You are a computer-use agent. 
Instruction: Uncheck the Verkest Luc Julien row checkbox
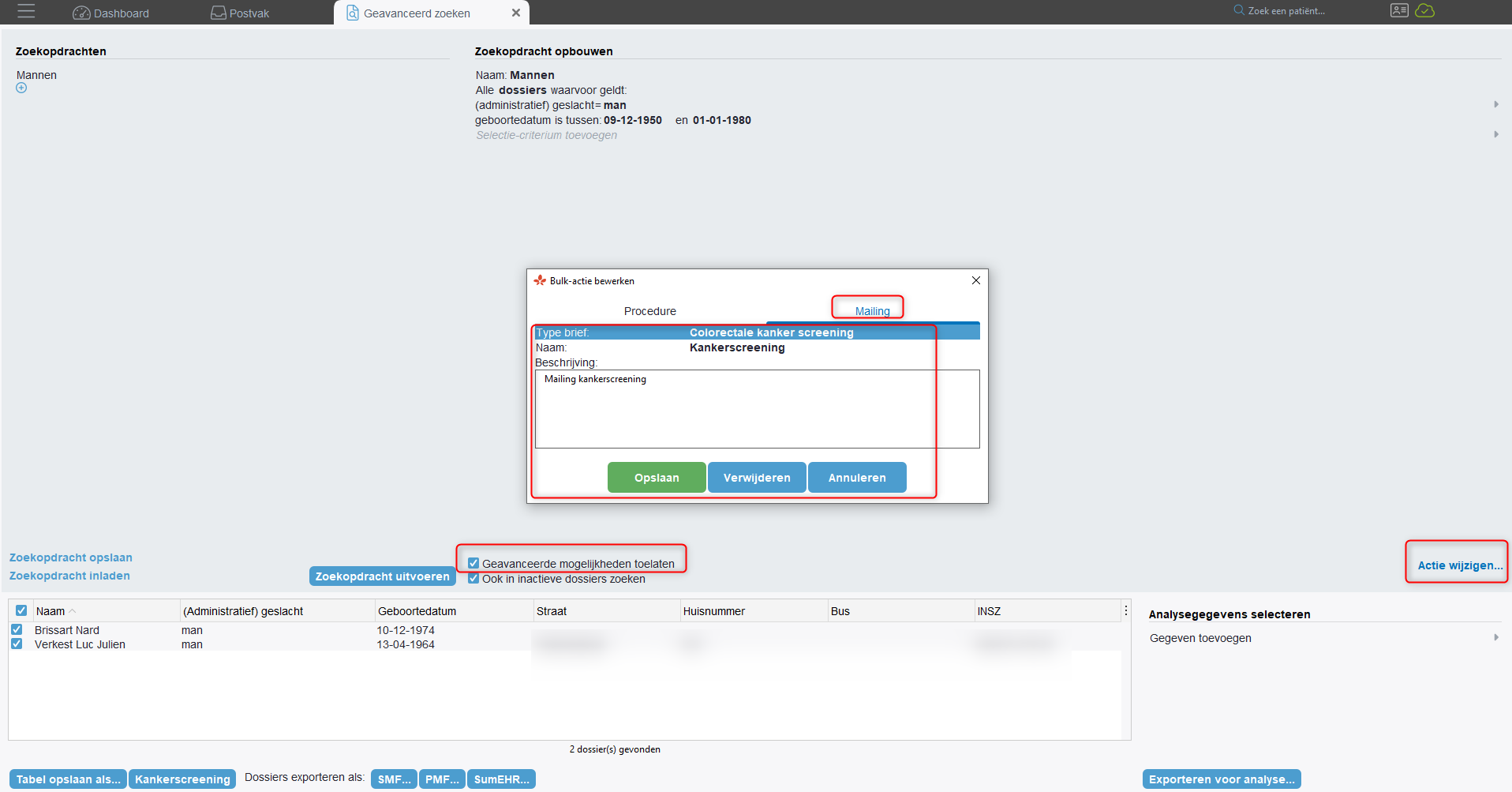click(17, 644)
